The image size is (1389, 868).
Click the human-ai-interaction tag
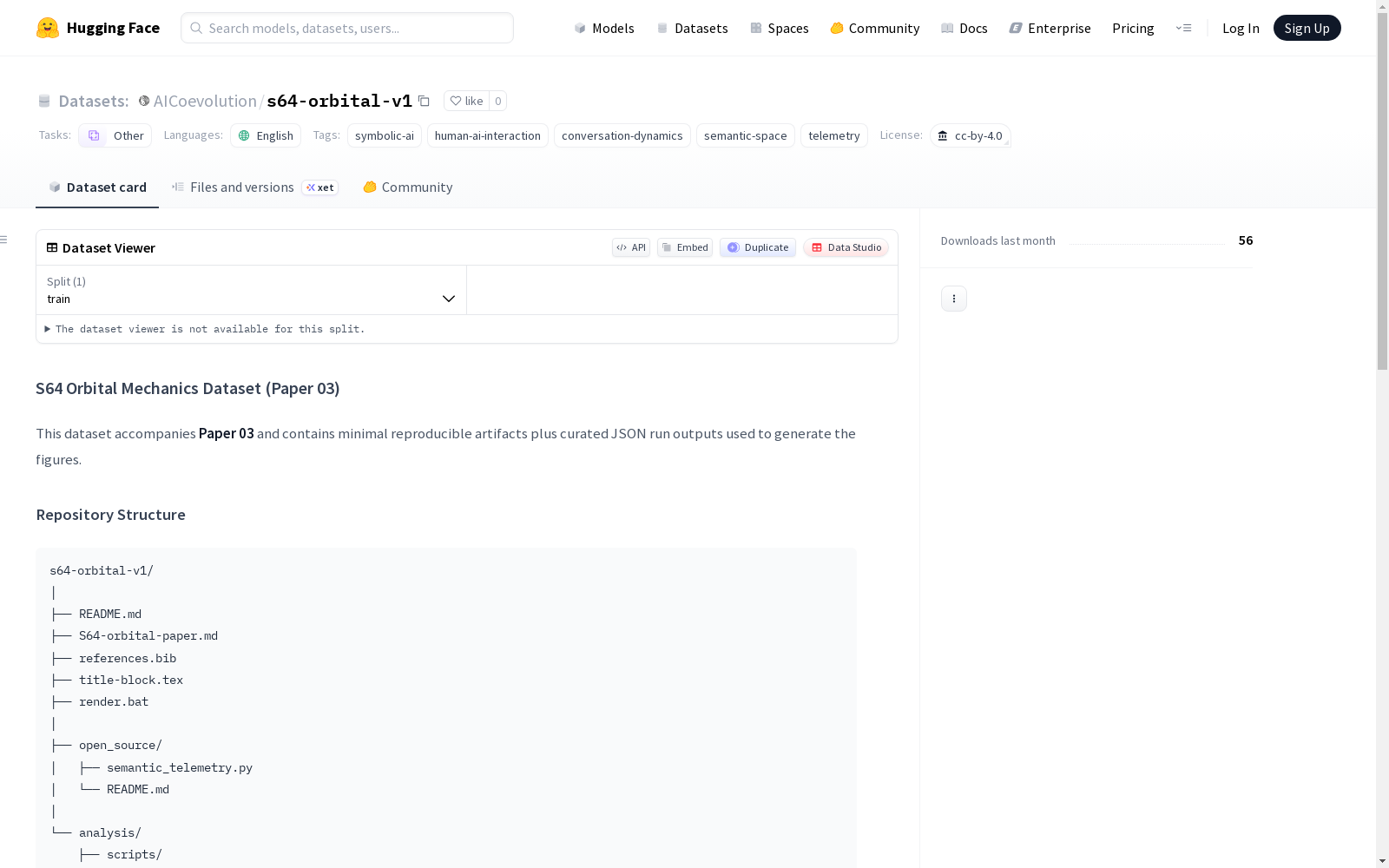click(x=488, y=135)
